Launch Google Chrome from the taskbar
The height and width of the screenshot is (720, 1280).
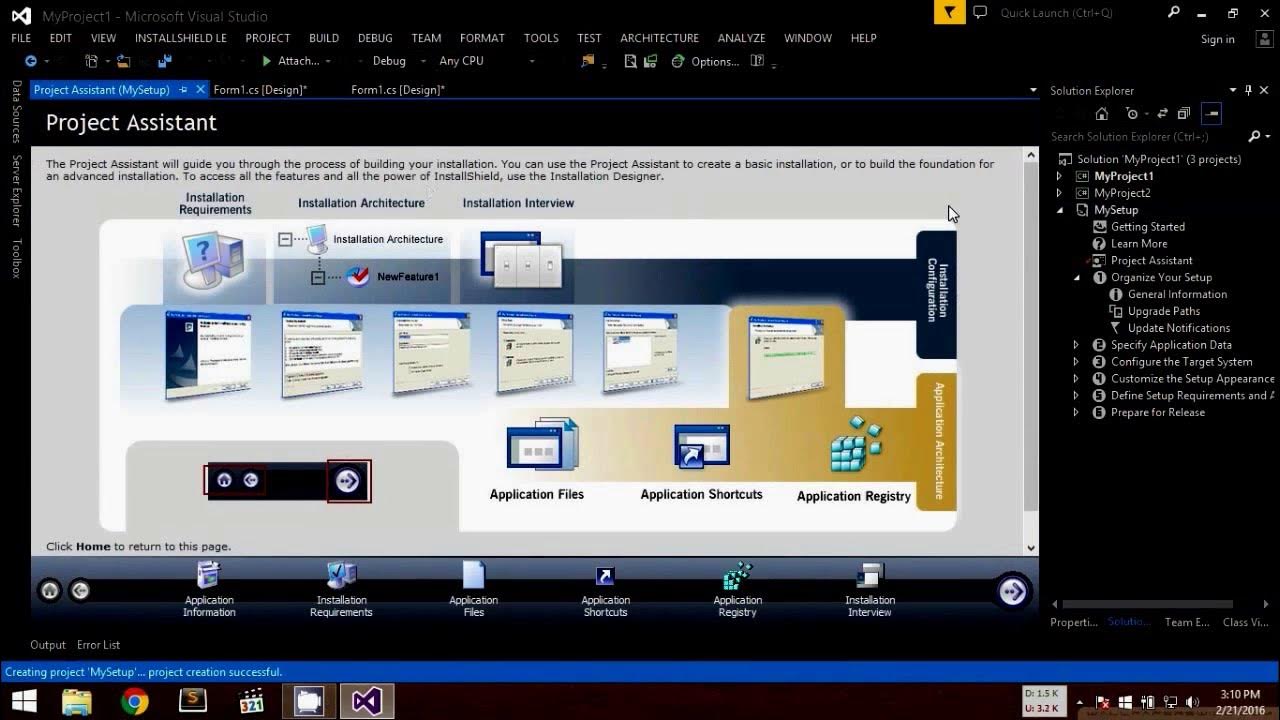(x=135, y=702)
